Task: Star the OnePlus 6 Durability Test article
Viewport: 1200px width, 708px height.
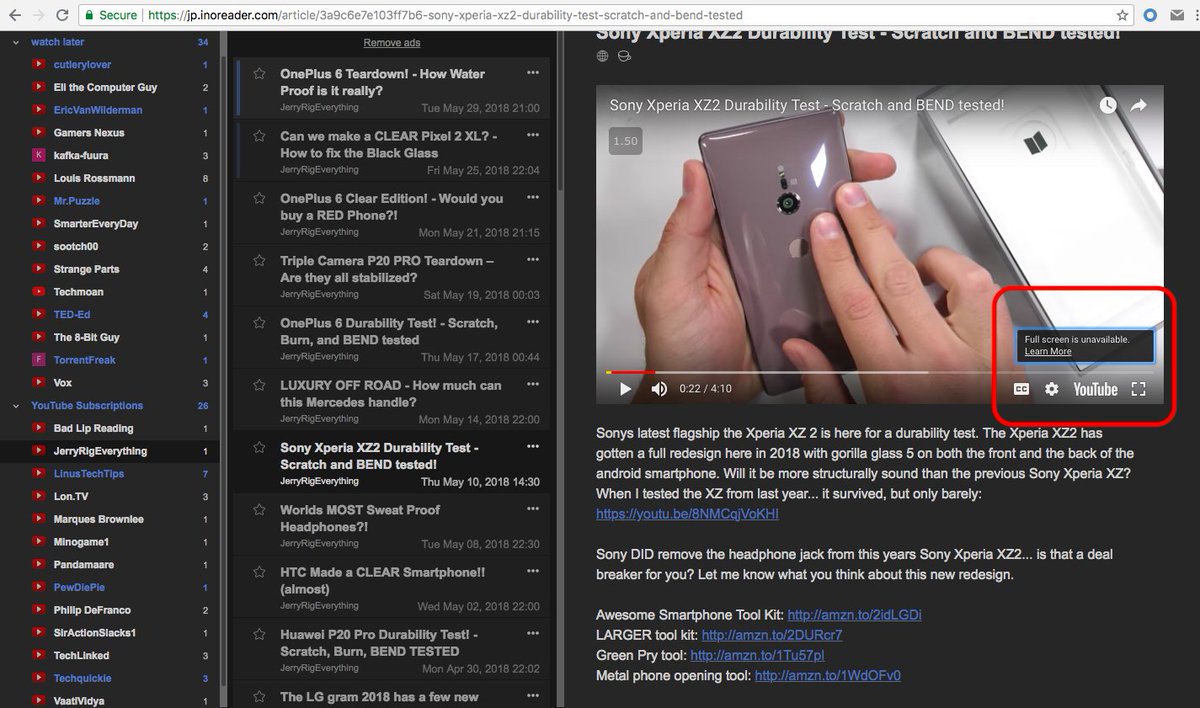Action: [x=260, y=323]
